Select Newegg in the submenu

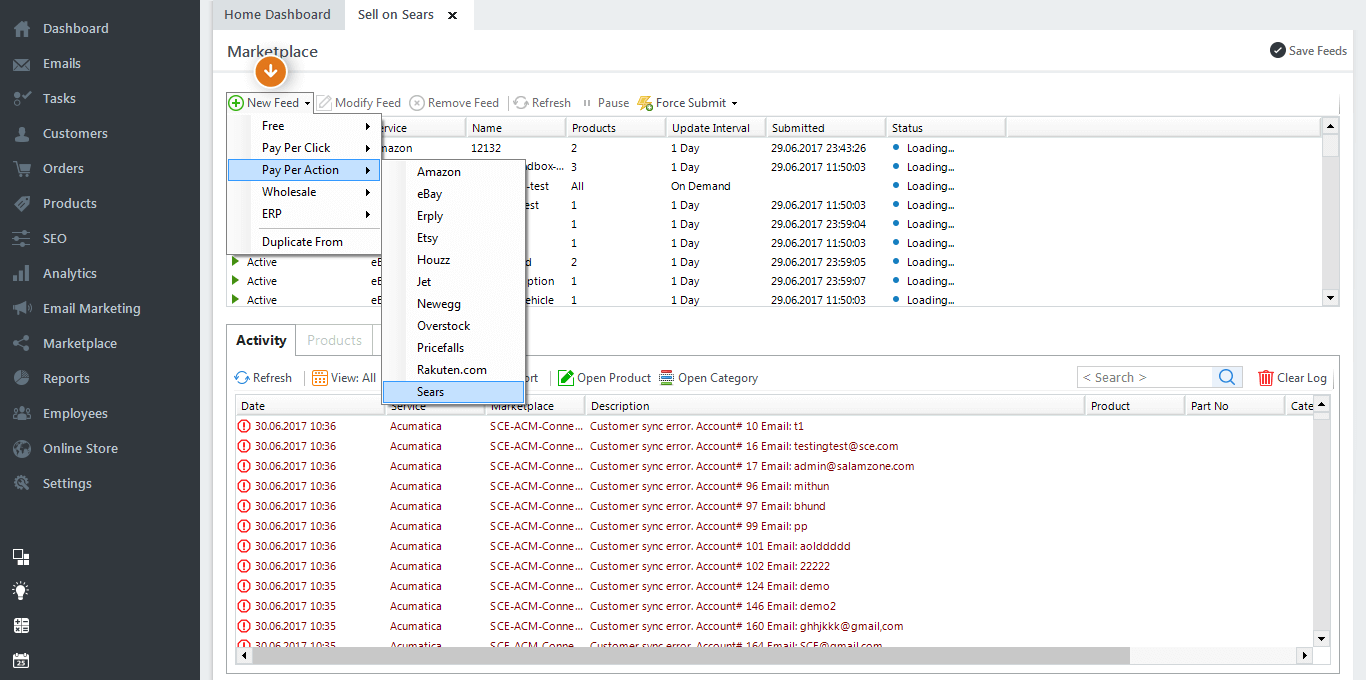pos(453,304)
